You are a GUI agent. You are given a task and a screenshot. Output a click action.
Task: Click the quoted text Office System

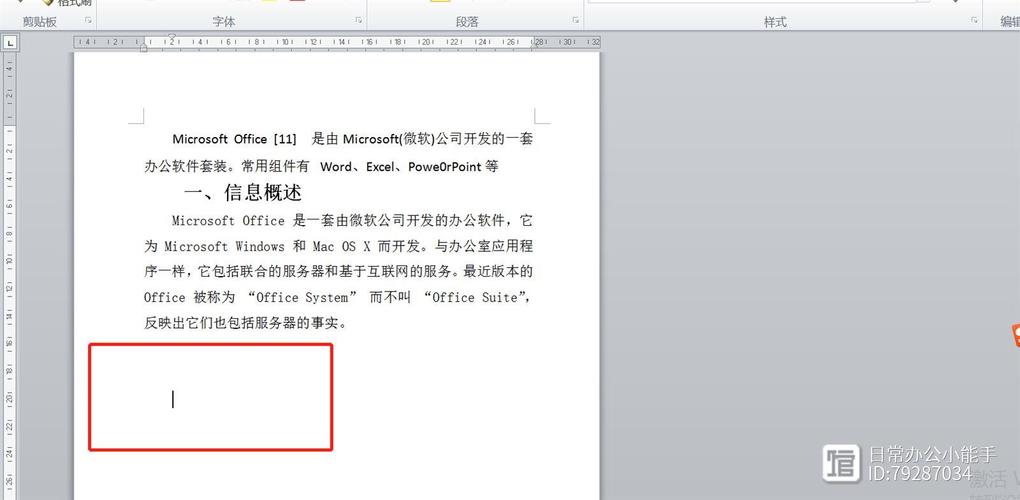click(302, 297)
